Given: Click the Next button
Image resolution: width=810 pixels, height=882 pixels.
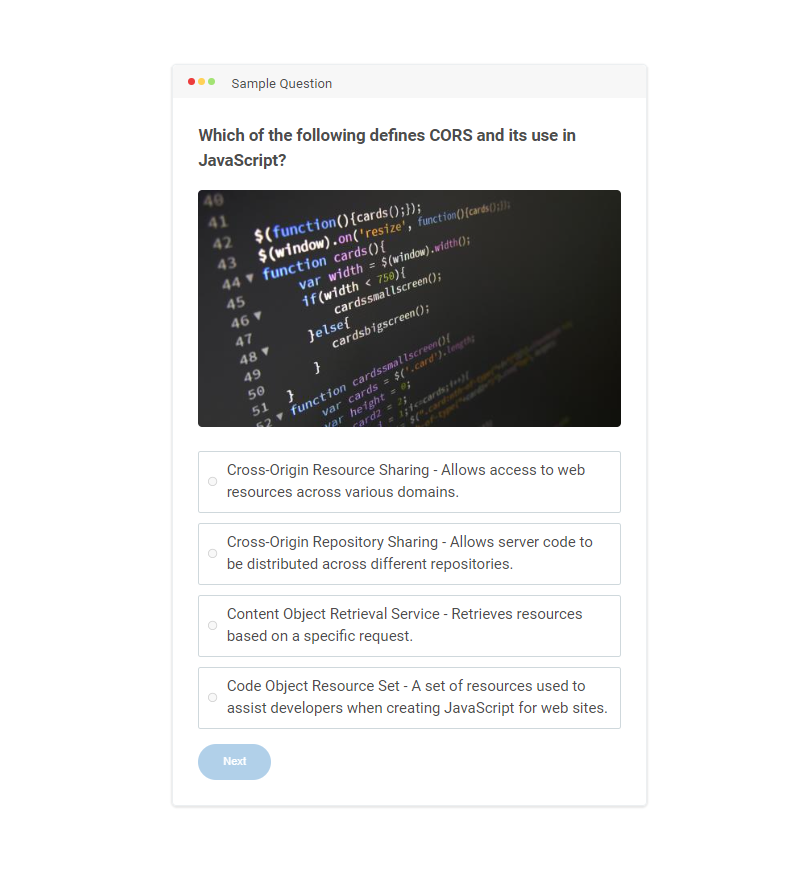Looking at the screenshot, I should (235, 762).
